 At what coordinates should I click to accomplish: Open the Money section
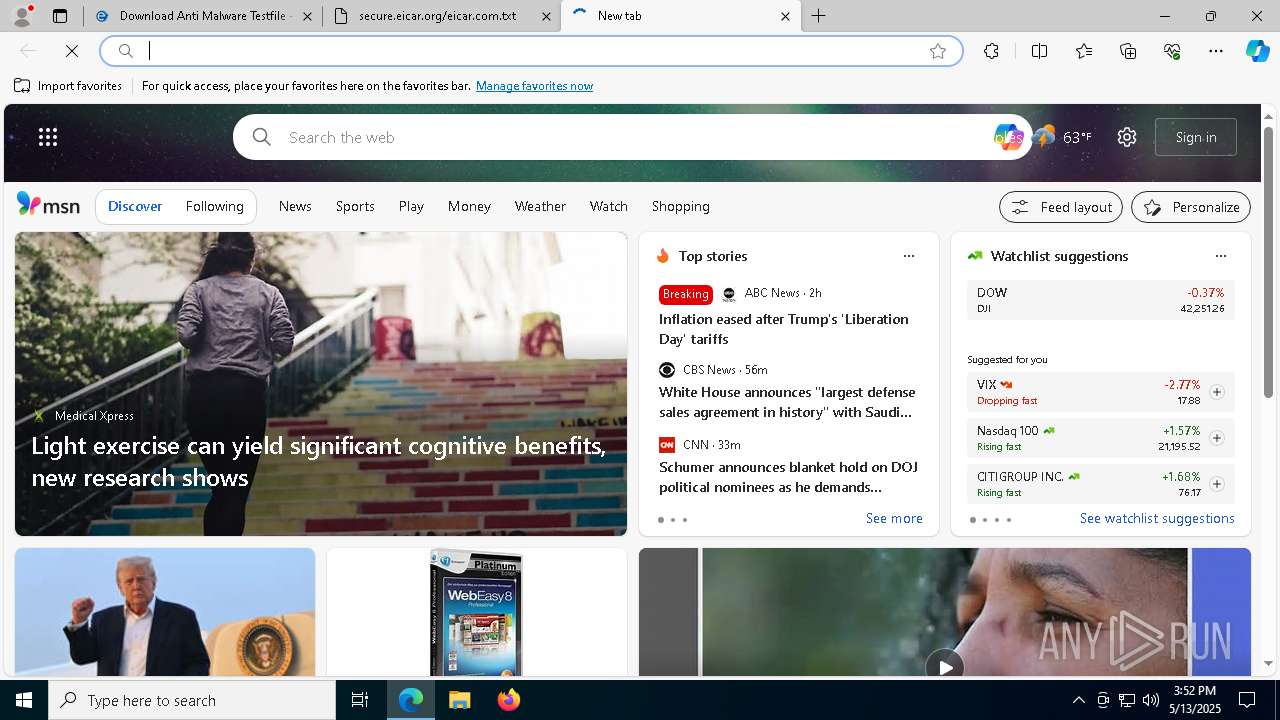469,206
